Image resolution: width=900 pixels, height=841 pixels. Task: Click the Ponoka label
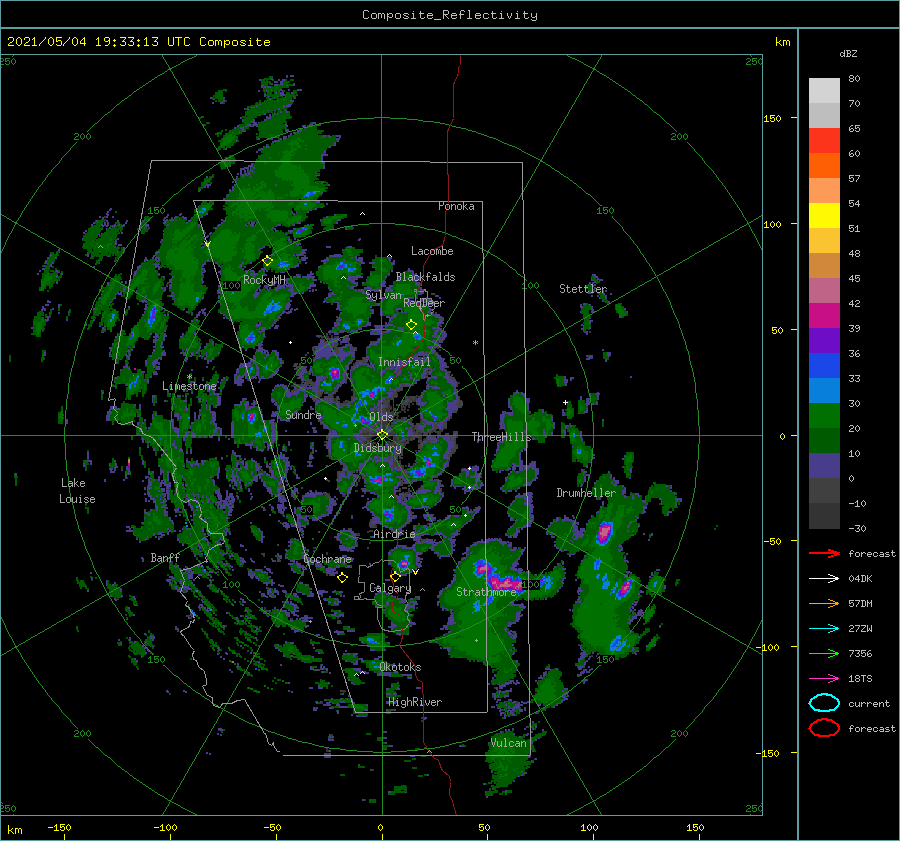[x=456, y=206]
